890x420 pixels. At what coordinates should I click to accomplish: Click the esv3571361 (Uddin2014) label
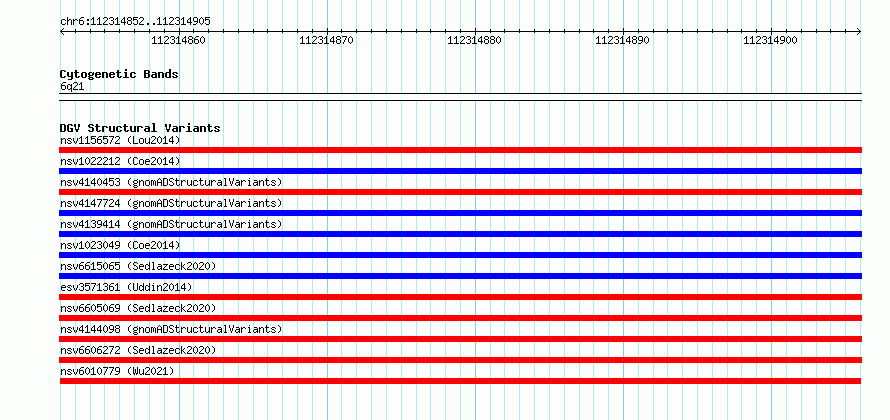126,287
